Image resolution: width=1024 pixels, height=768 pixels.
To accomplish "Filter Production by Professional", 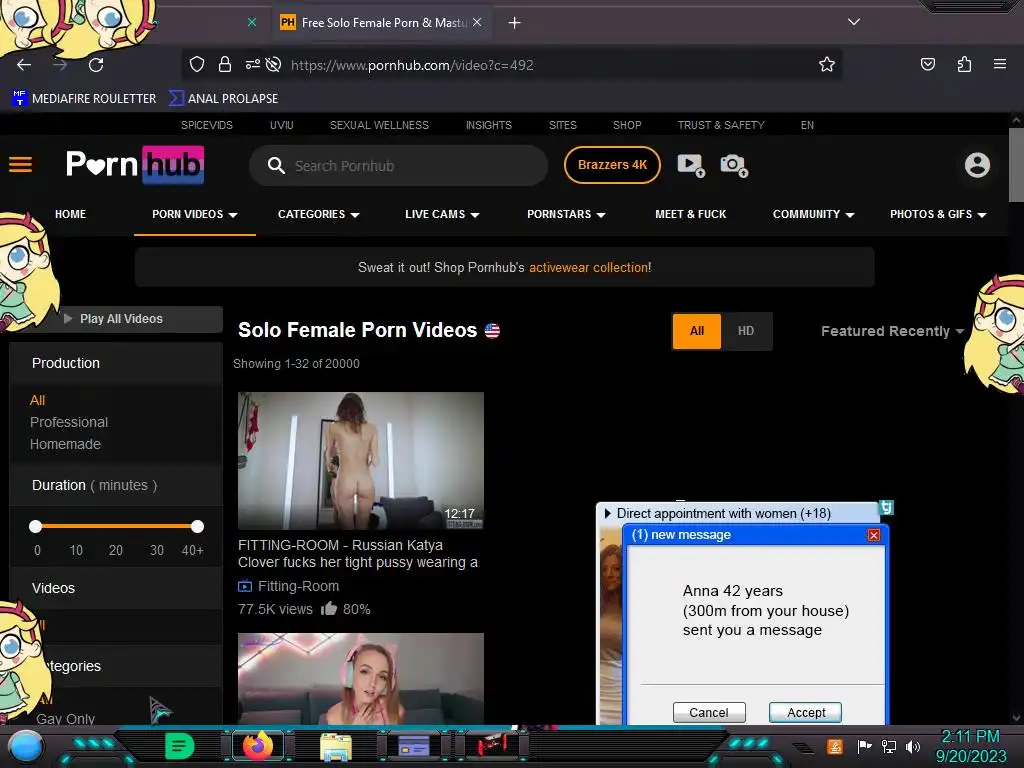I will click(x=69, y=423).
